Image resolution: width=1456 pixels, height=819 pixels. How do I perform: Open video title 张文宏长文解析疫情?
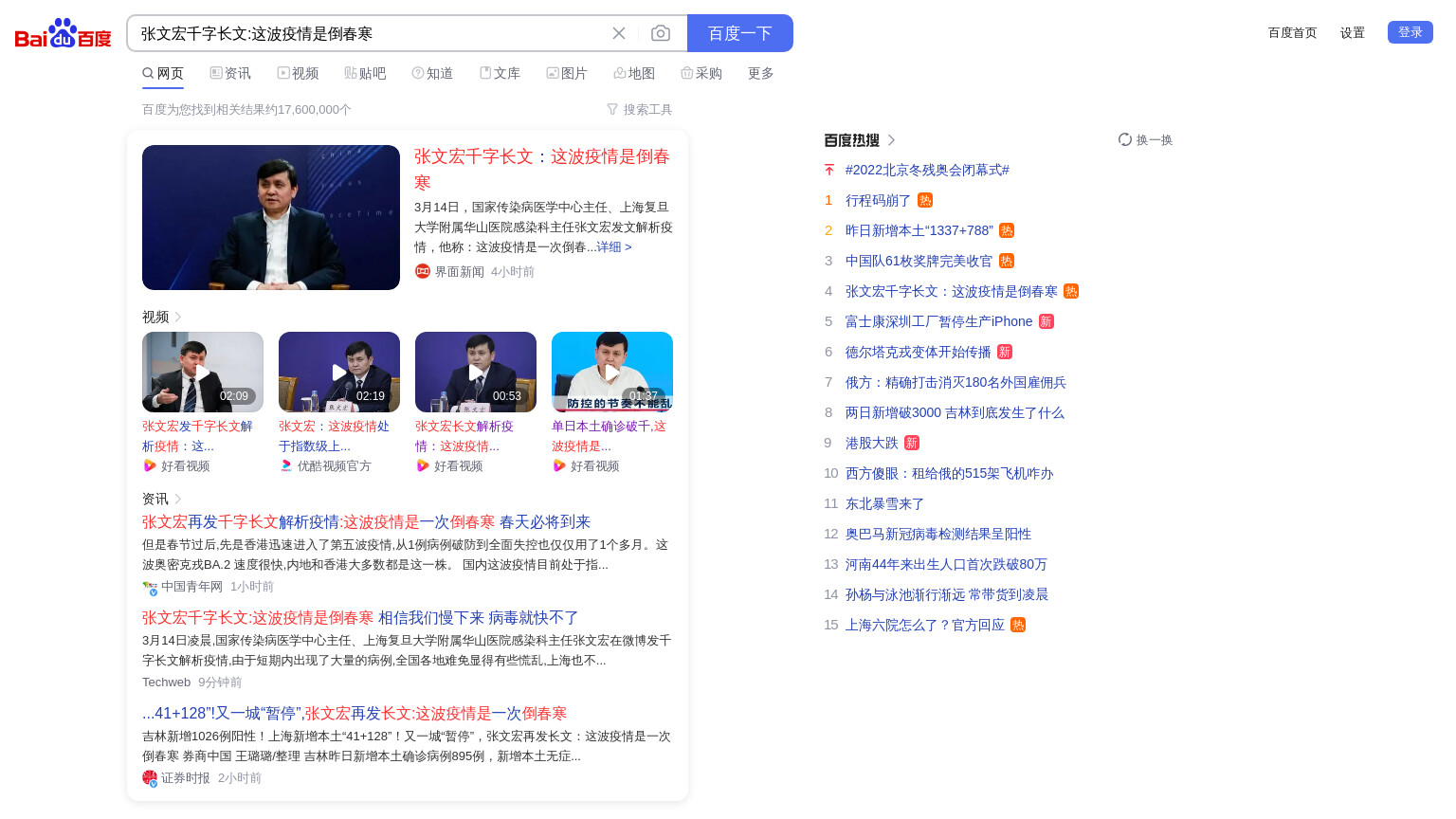coord(464,436)
